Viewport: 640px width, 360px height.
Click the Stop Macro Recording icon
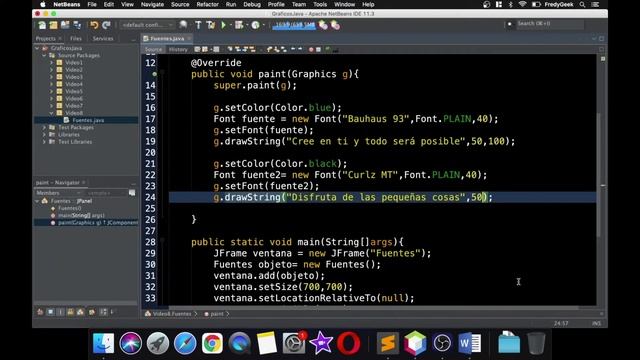pyautogui.click(x=318, y=49)
